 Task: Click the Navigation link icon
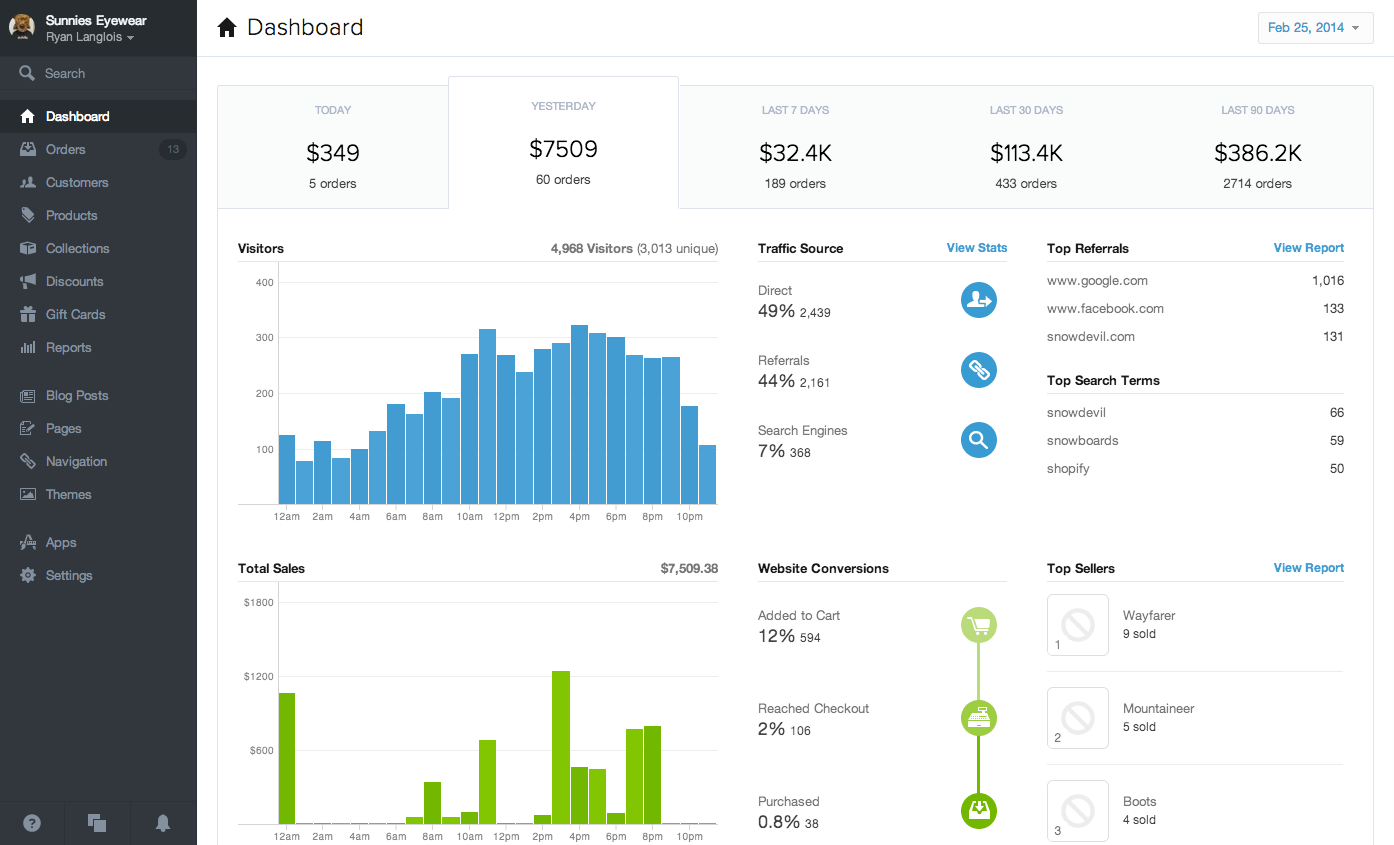(x=27, y=461)
